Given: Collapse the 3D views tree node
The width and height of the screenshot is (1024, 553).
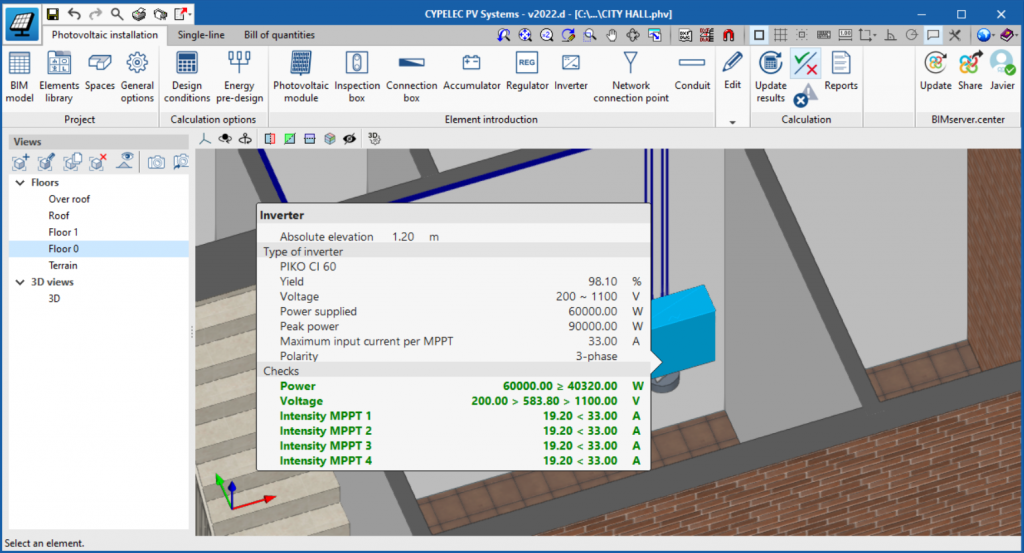Looking at the screenshot, I should [20, 282].
